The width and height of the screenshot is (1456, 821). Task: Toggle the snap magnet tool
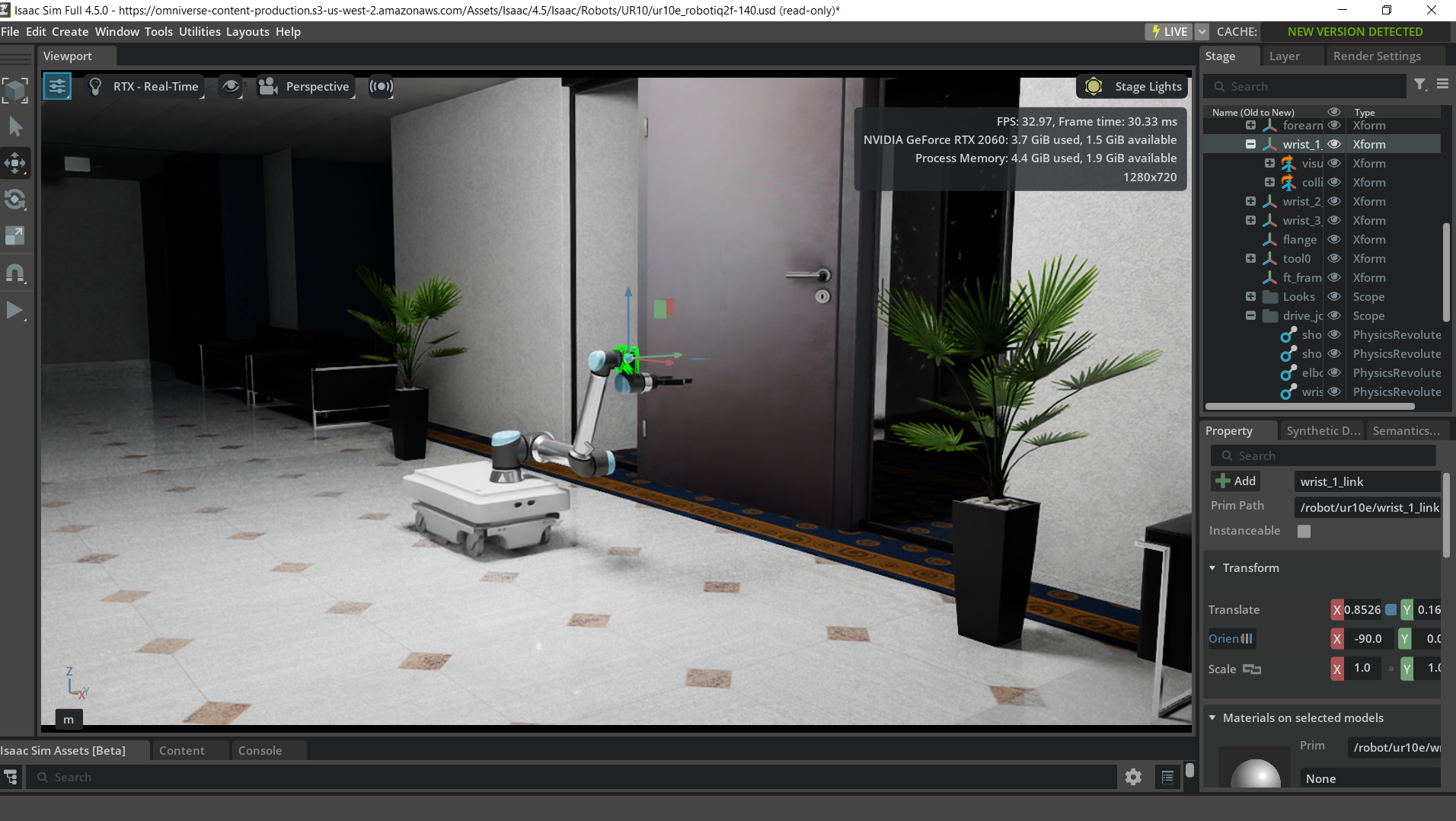pyautogui.click(x=15, y=273)
